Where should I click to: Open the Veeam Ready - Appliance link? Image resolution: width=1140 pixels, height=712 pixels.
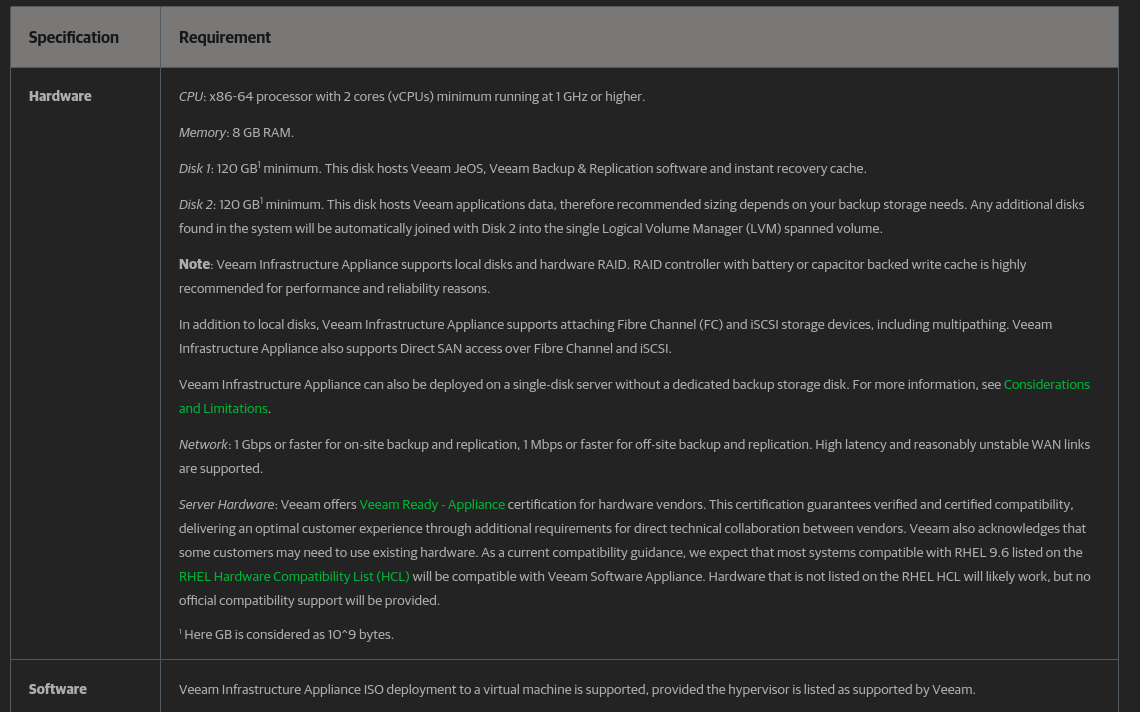pyautogui.click(x=432, y=505)
